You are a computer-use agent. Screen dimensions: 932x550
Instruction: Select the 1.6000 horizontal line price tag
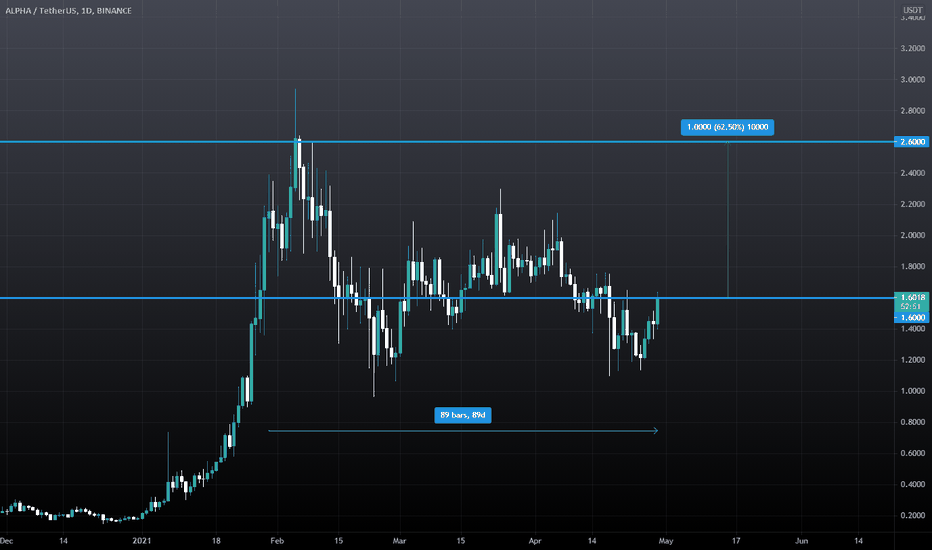click(x=912, y=318)
